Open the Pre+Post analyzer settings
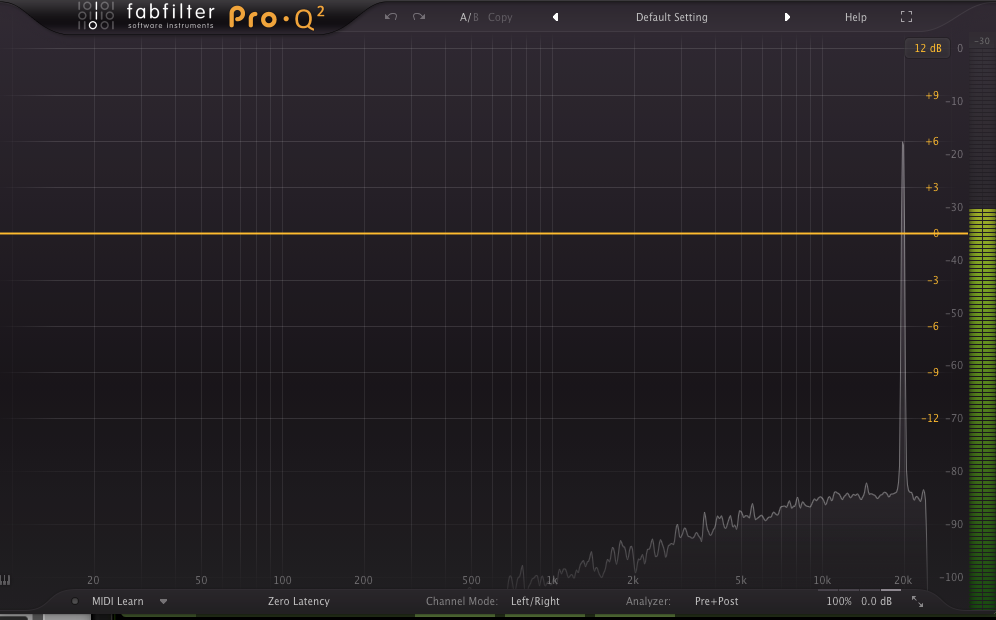Image resolution: width=996 pixels, height=620 pixels. (x=717, y=601)
